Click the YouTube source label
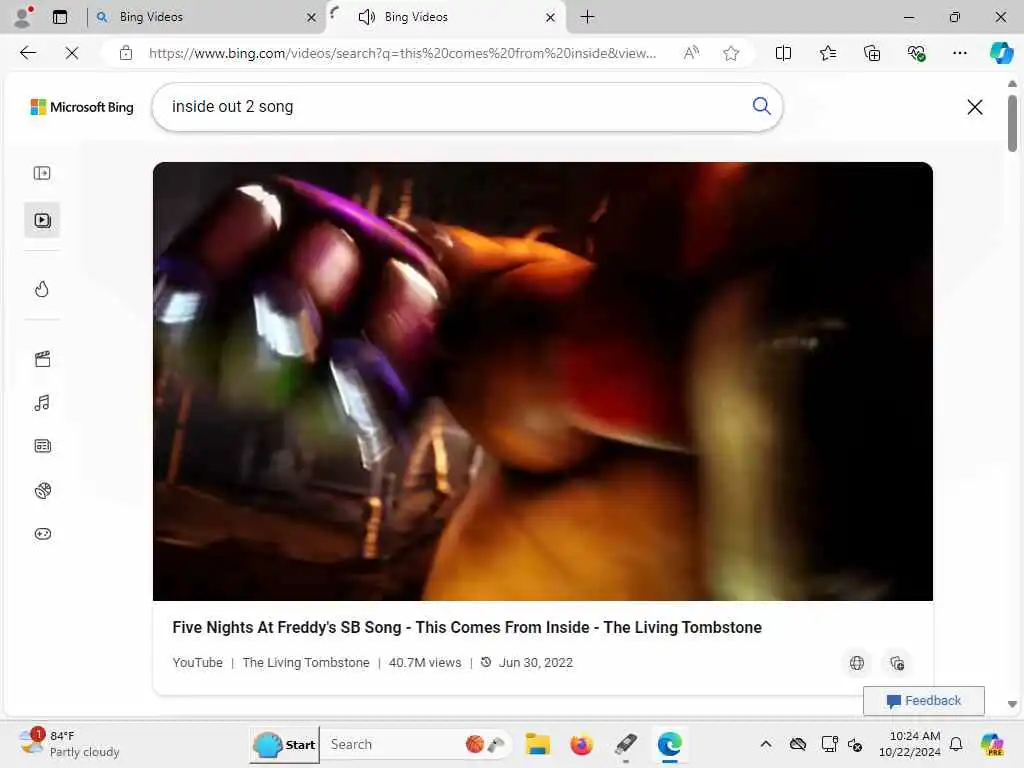This screenshot has width=1024, height=768. coord(197,662)
